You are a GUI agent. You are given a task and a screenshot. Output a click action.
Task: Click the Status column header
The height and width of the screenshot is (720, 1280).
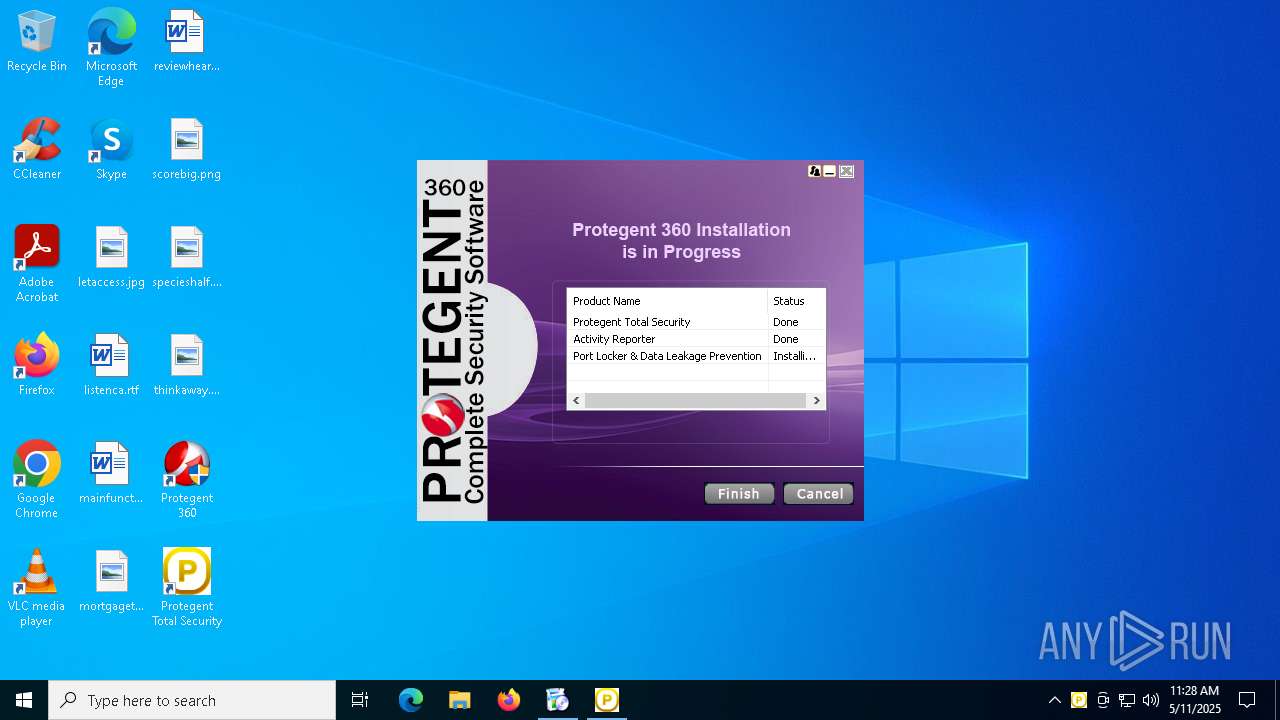click(x=796, y=301)
